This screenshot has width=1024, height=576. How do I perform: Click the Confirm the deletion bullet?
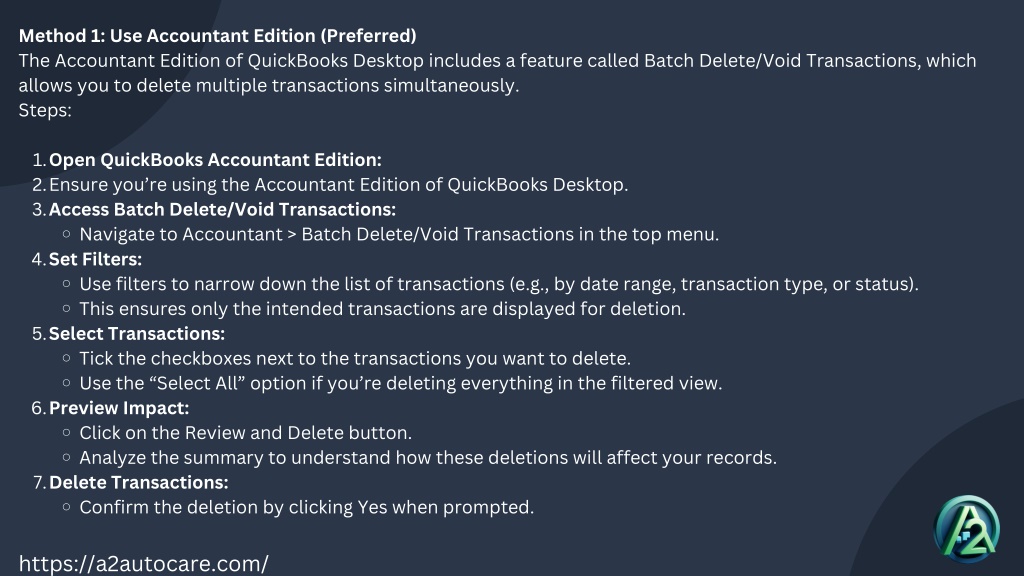[x=306, y=507]
